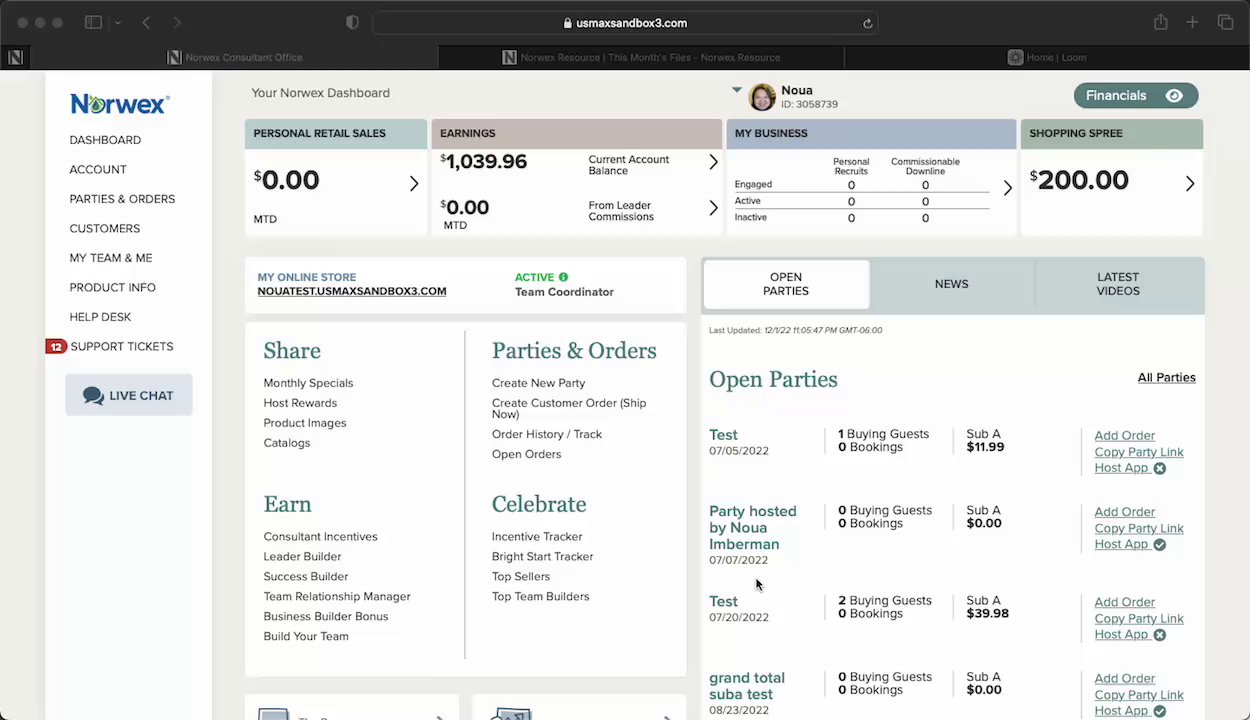Screen dimensions: 1250x720
Task: Open Safari share icon
Action: click(x=1160, y=22)
